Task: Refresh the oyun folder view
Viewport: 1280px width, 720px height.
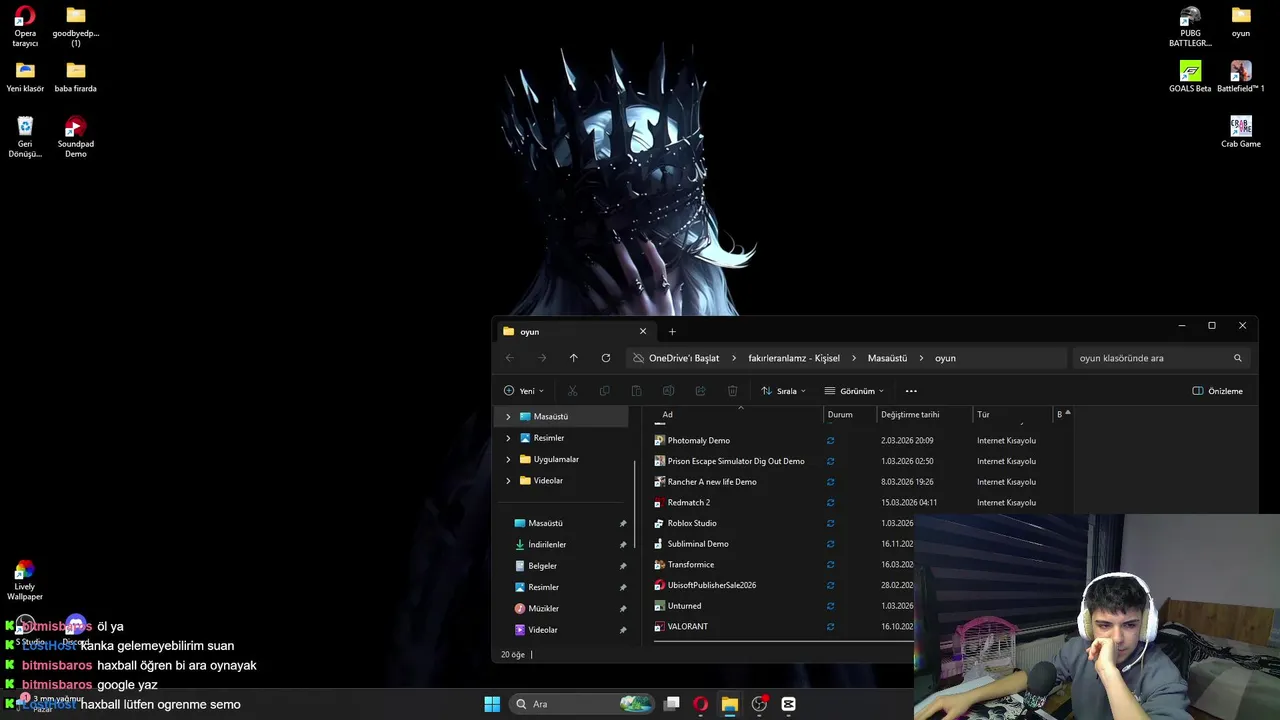Action: tap(605, 358)
